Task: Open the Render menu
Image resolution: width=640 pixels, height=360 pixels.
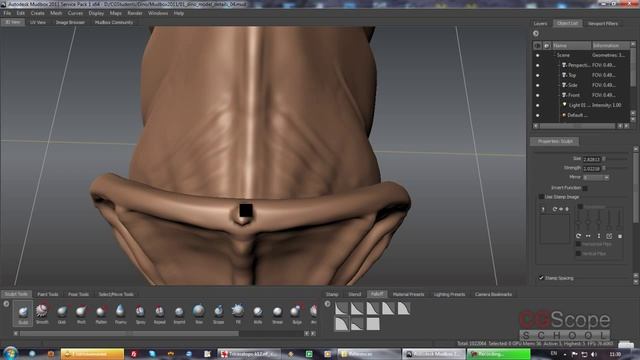Action: (135, 13)
